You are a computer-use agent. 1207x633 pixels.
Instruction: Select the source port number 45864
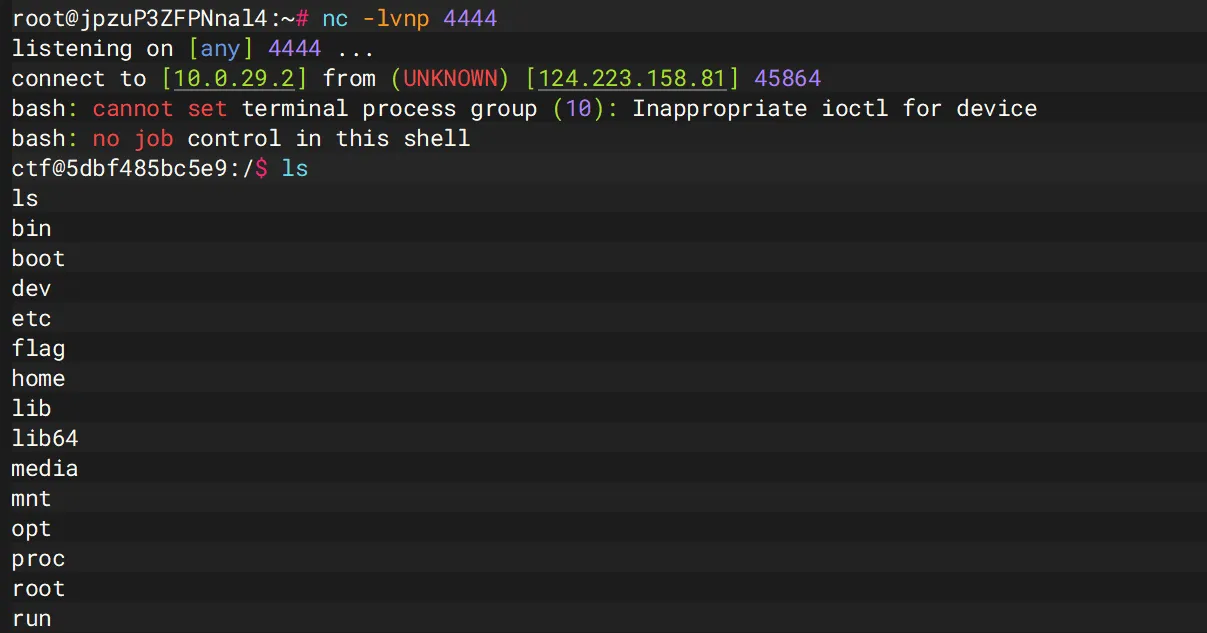click(x=788, y=78)
